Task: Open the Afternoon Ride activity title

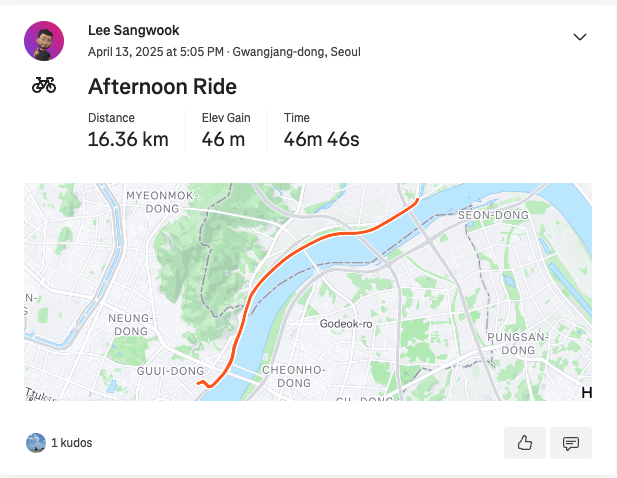Action: (x=162, y=86)
